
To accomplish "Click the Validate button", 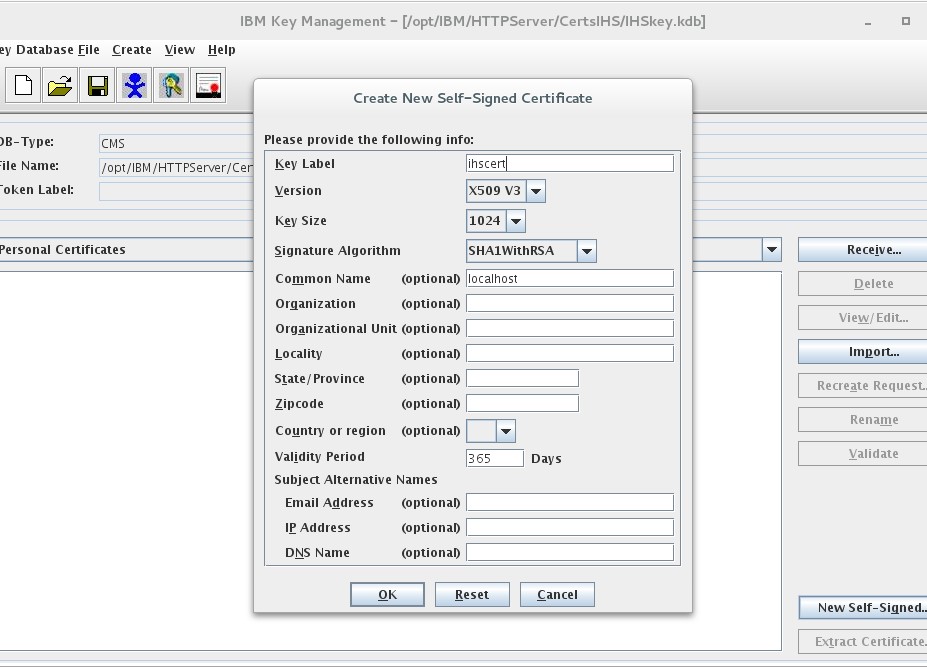I will pyautogui.click(x=863, y=454).
